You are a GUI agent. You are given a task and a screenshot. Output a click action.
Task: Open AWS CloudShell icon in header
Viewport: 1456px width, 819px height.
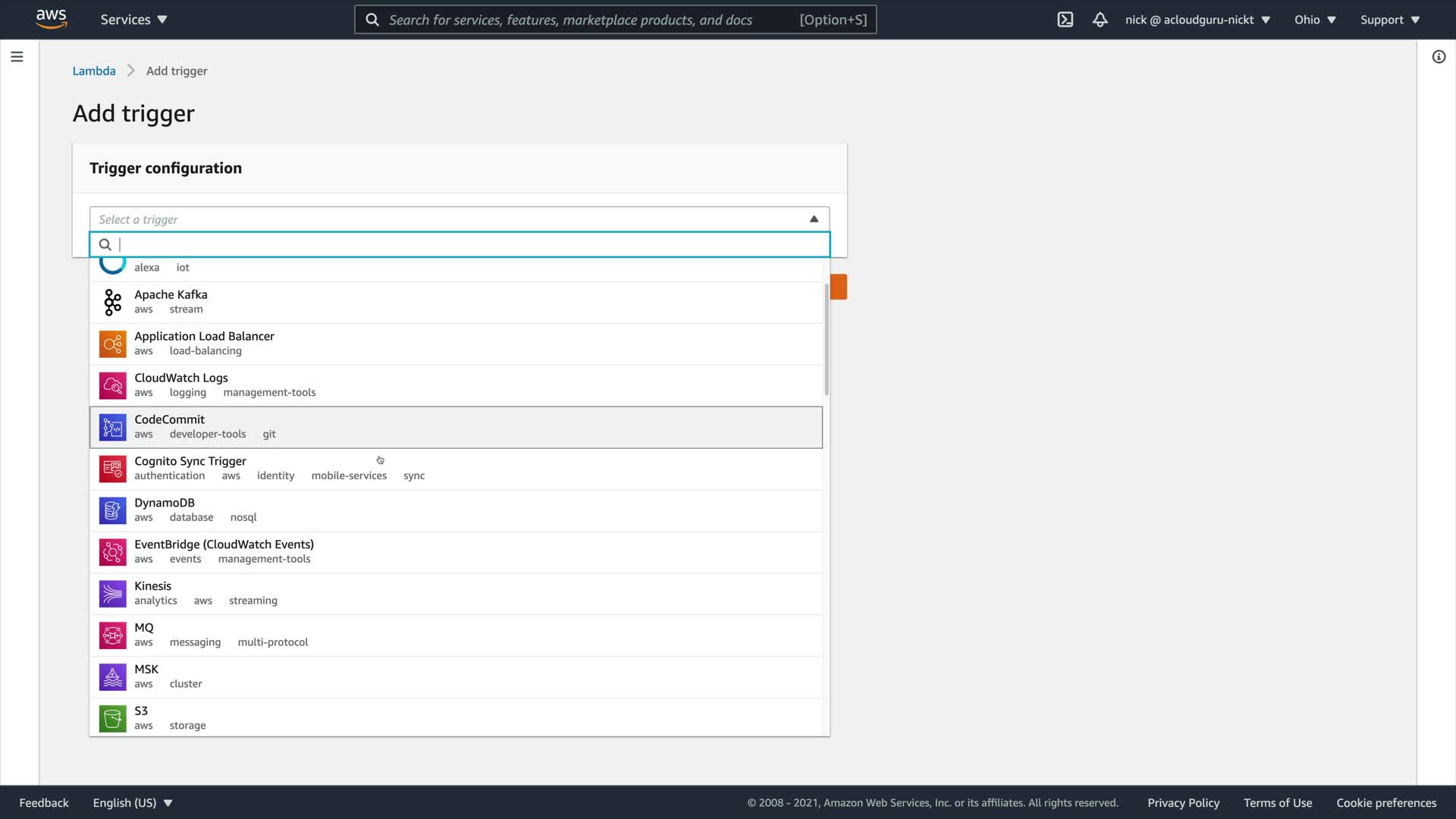click(x=1065, y=20)
